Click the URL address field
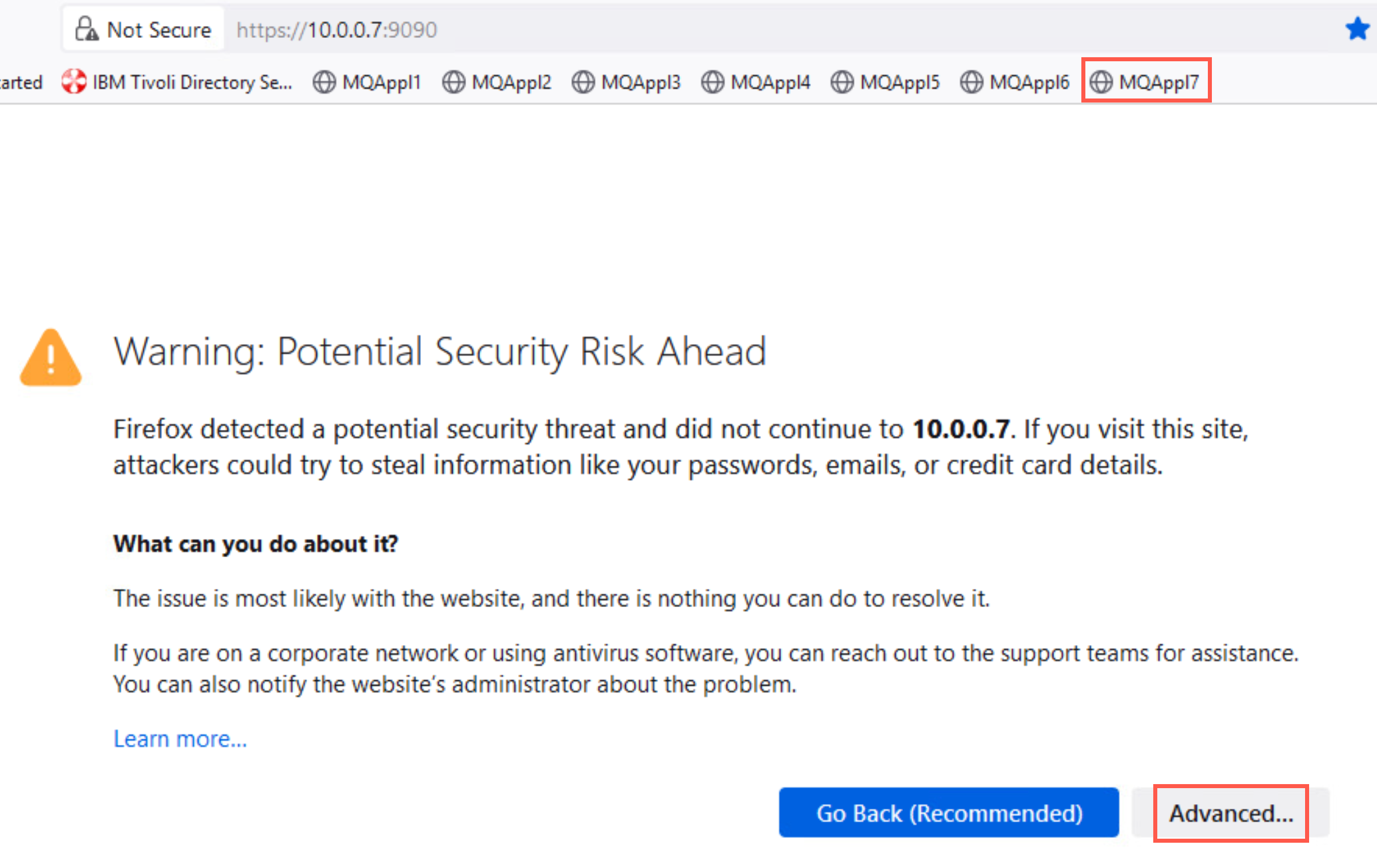The height and width of the screenshot is (868, 1377). (x=779, y=30)
